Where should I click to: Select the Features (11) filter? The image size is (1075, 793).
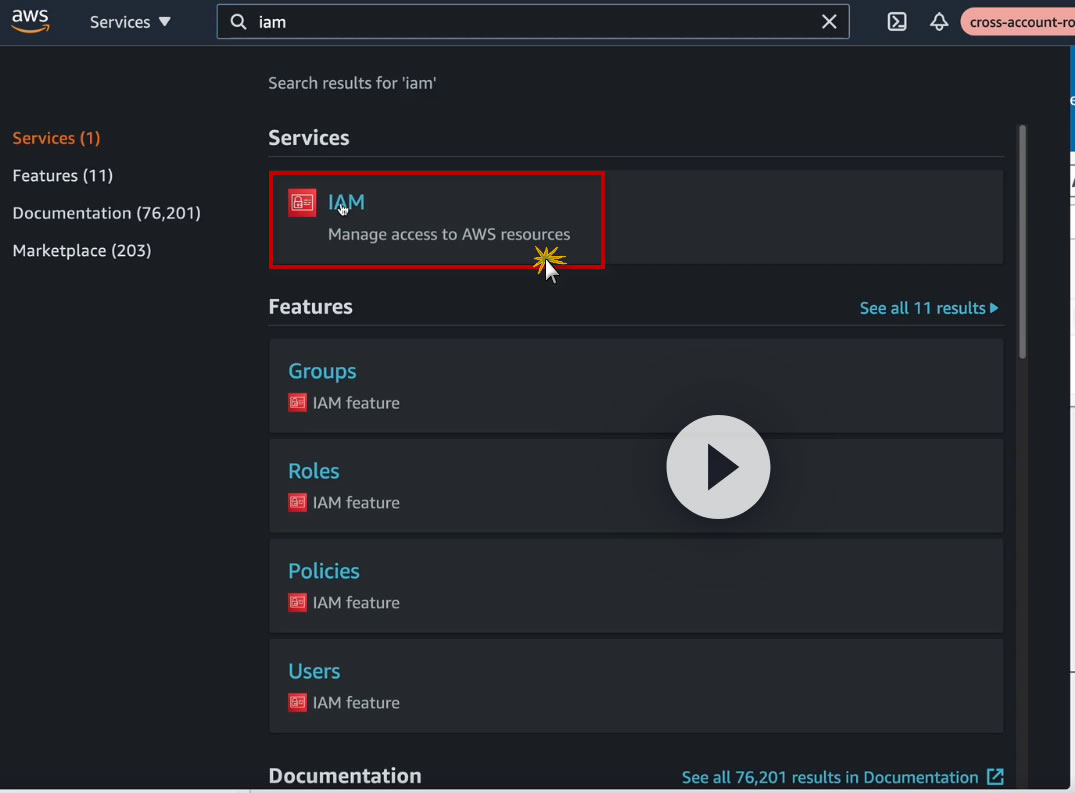(x=62, y=175)
